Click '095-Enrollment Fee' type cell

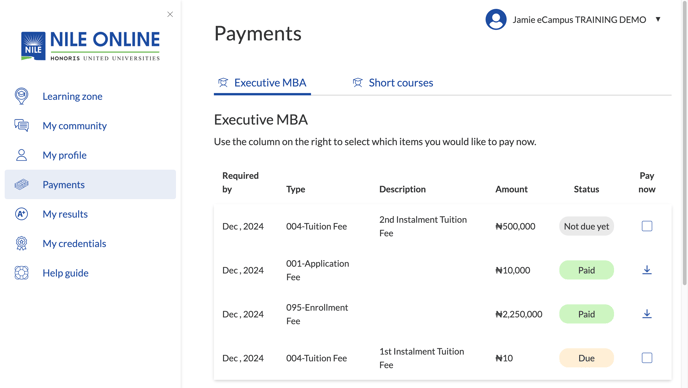317,314
